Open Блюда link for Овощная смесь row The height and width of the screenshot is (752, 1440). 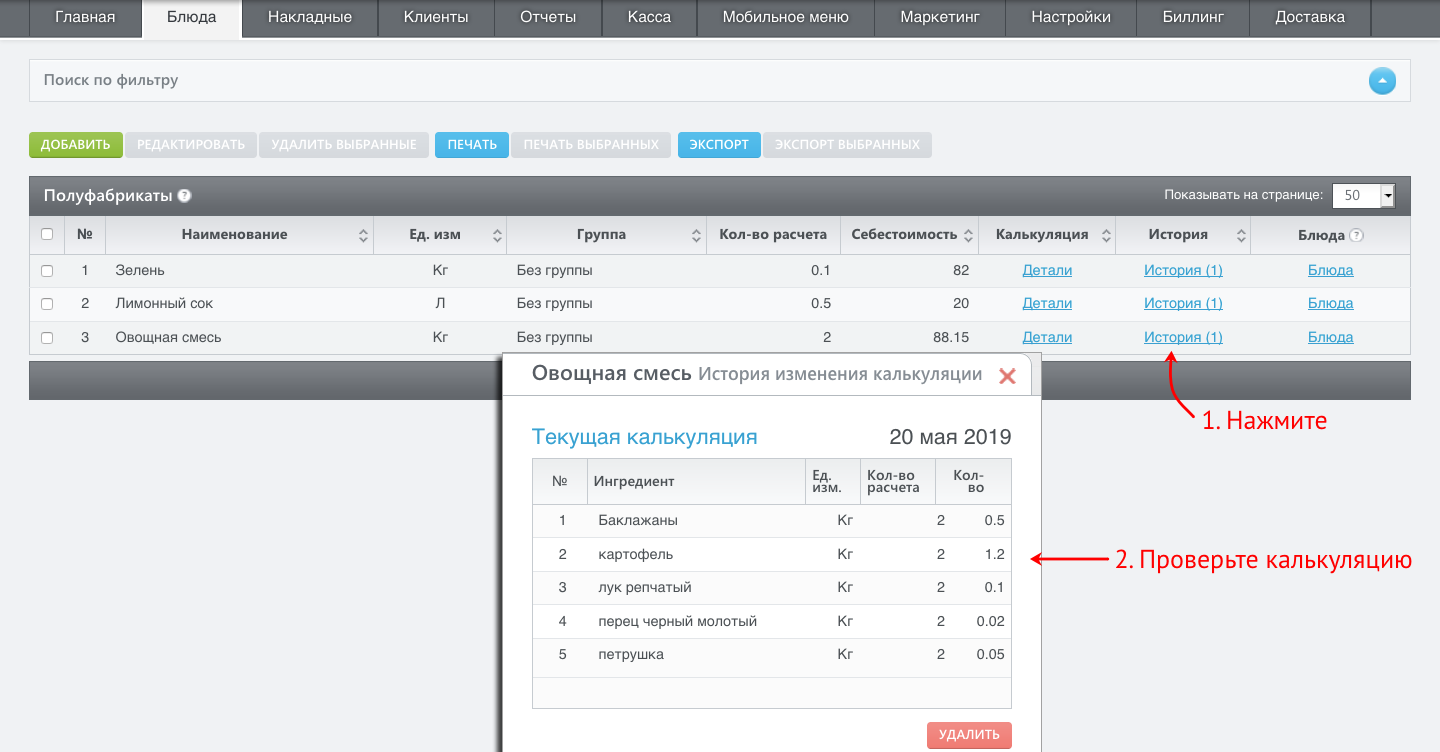click(1330, 337)
